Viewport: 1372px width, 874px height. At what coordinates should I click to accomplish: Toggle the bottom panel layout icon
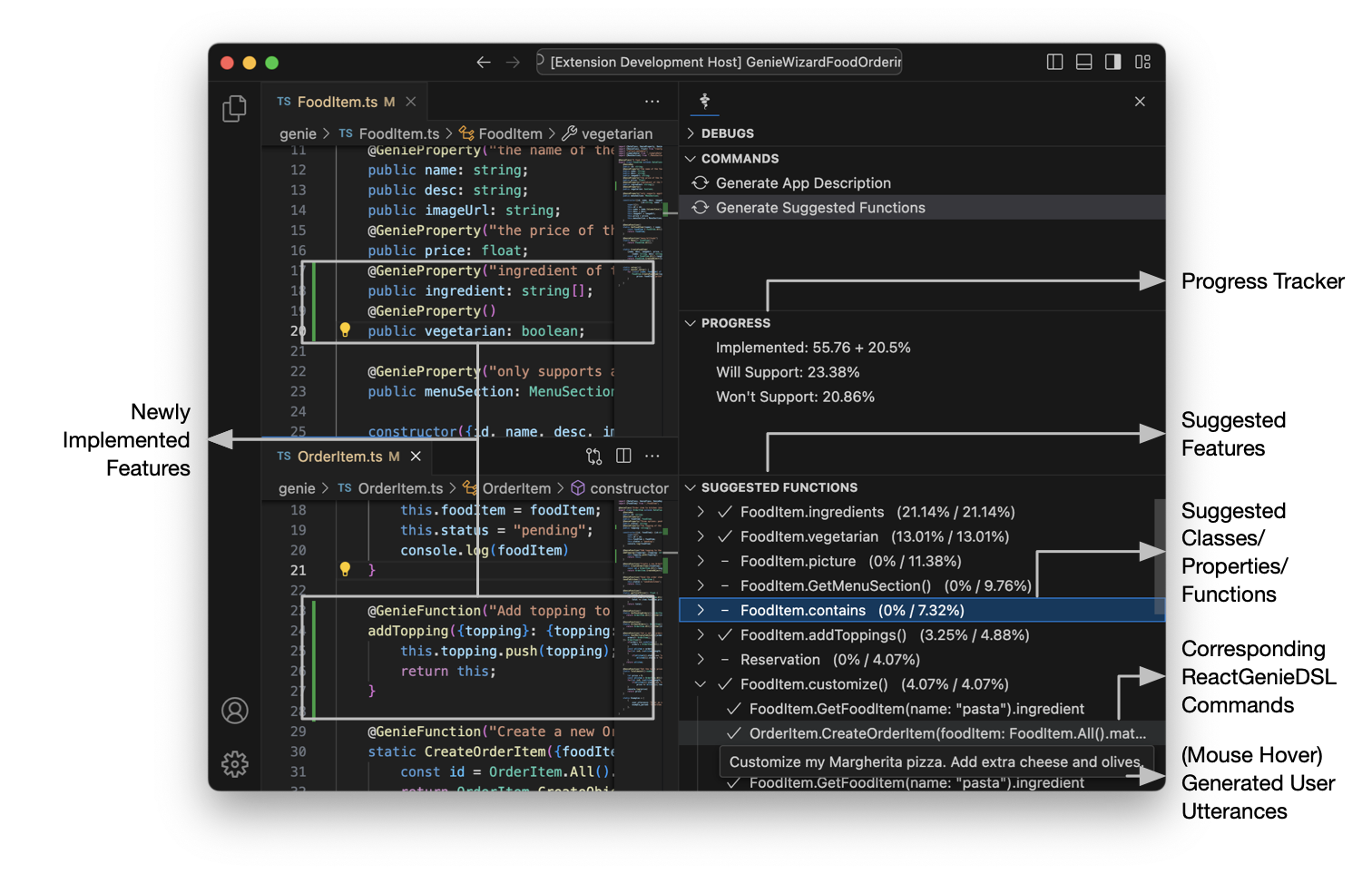click(x=1083, y=63)
